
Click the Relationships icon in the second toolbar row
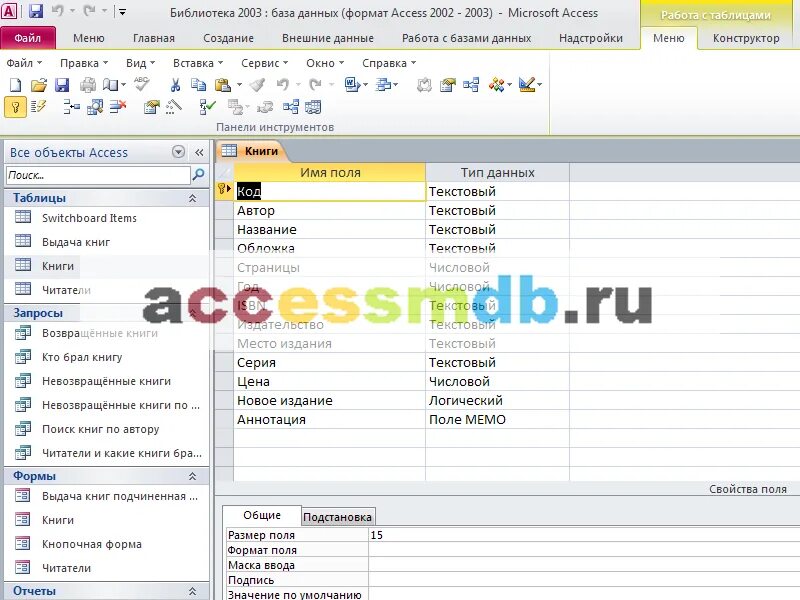tap(291, 107)
